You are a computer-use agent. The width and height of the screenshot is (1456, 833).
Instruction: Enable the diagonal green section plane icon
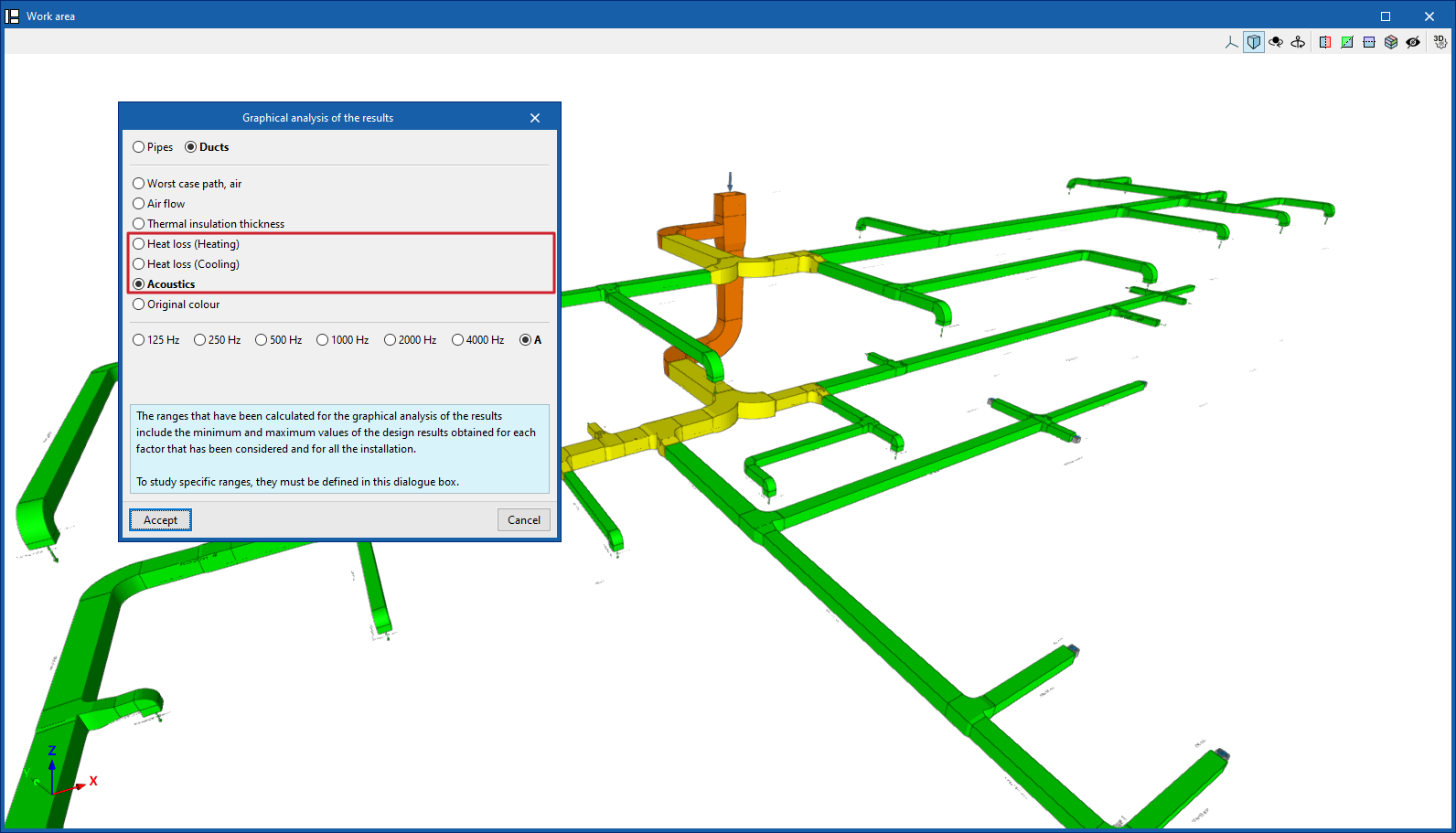pyautogui.click(x=1347, y=42)
